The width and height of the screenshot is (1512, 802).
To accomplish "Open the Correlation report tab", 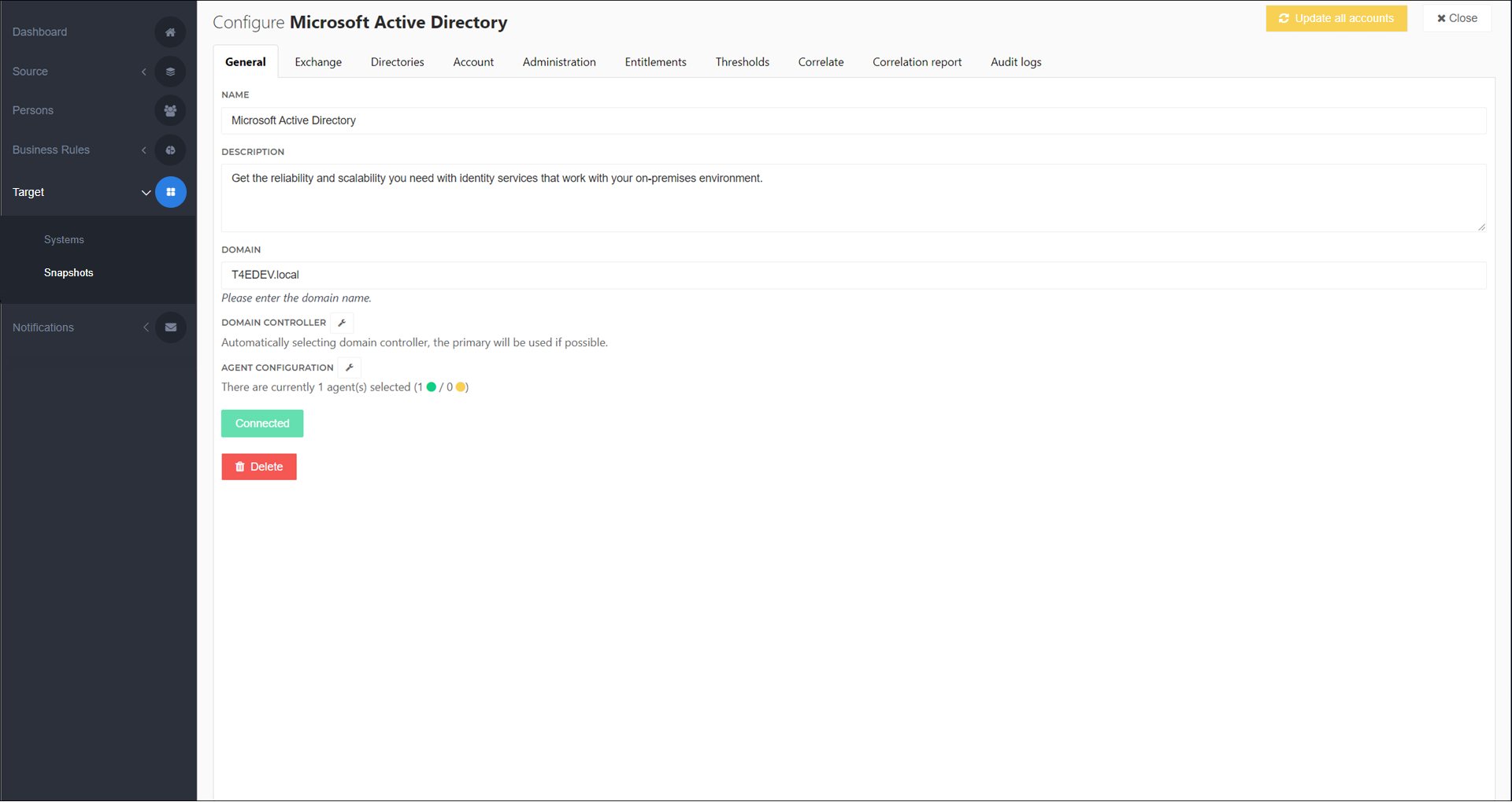I will tap(917, 62).
